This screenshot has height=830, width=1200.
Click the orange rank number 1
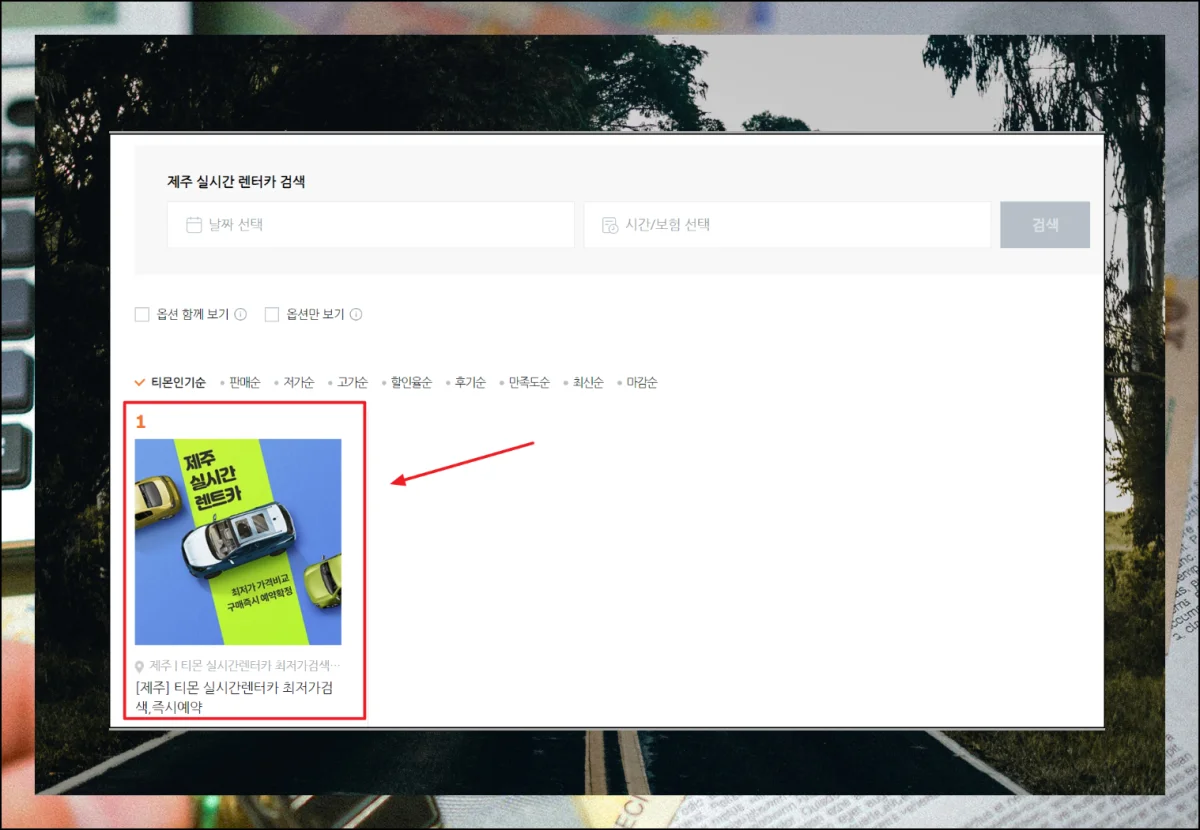point(141,422)
